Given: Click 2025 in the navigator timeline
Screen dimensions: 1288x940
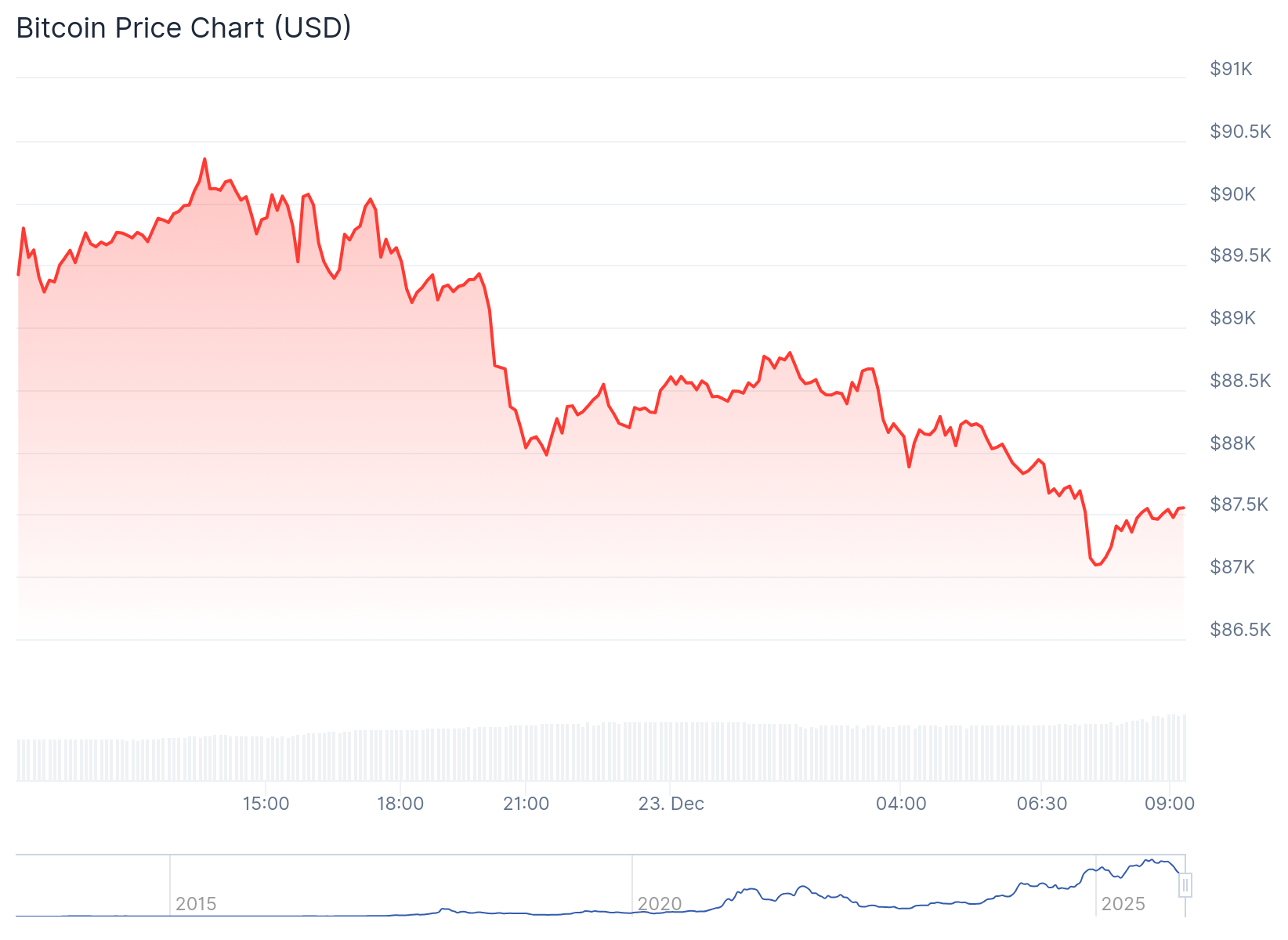Looking at the screenshot, I should 1123,904.
